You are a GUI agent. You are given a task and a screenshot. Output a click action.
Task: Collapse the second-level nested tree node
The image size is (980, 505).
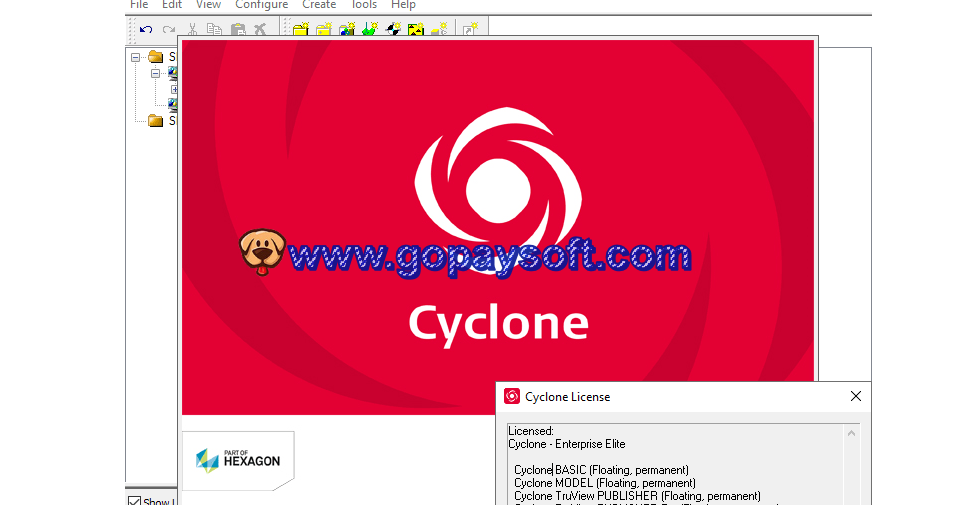(x=156, y=73)
